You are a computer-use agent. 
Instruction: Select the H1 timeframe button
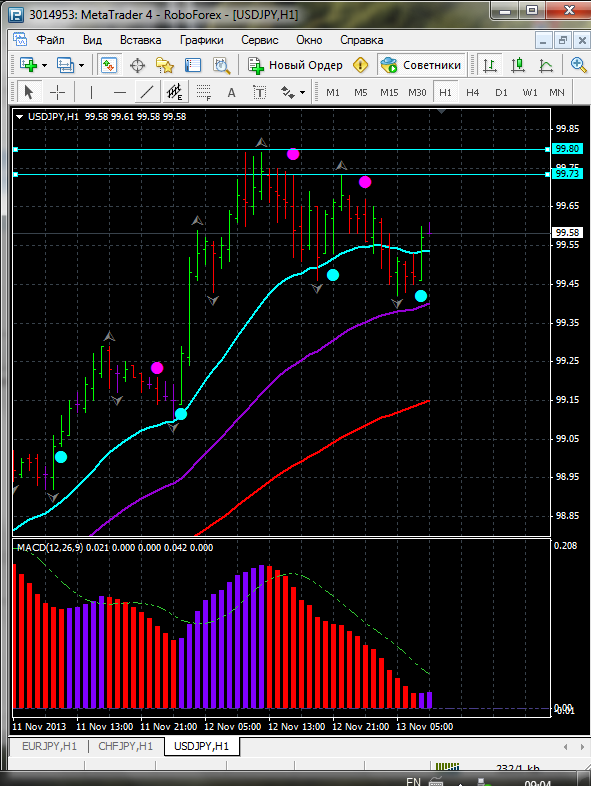tap(445, 93)
